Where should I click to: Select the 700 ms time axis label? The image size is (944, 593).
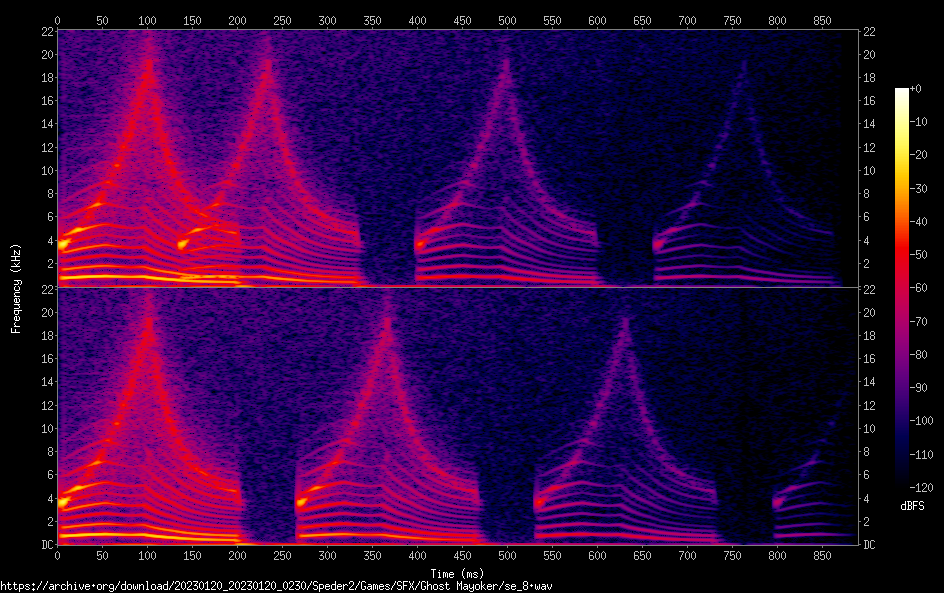pos(687,19)
